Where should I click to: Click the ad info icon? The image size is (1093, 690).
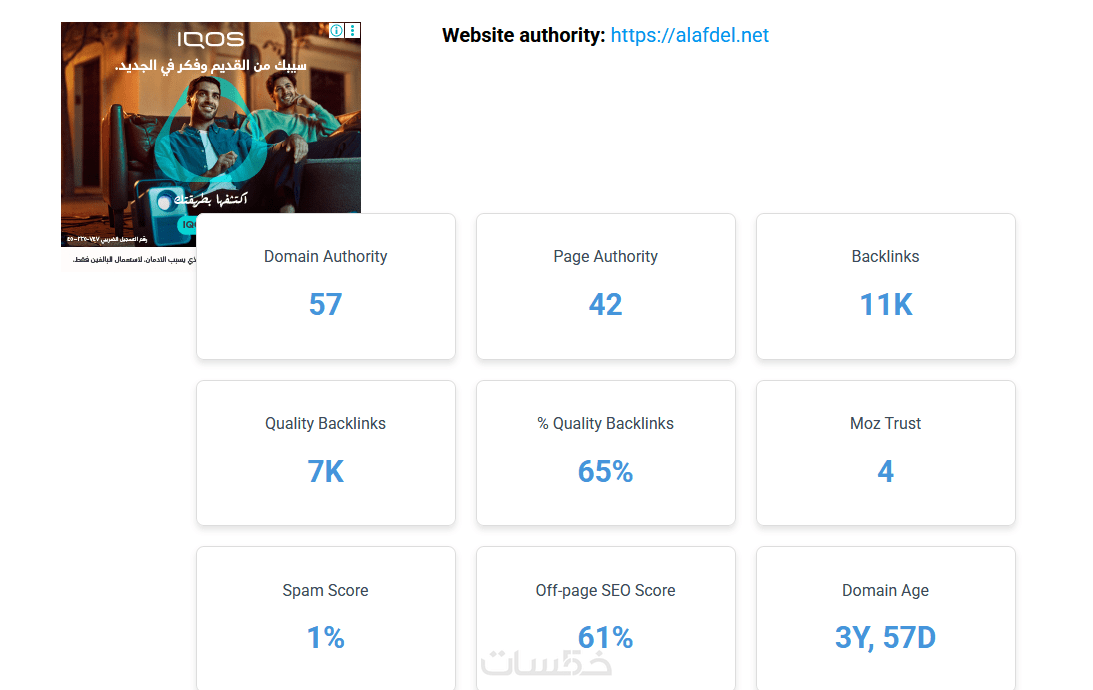coord(337,30)
